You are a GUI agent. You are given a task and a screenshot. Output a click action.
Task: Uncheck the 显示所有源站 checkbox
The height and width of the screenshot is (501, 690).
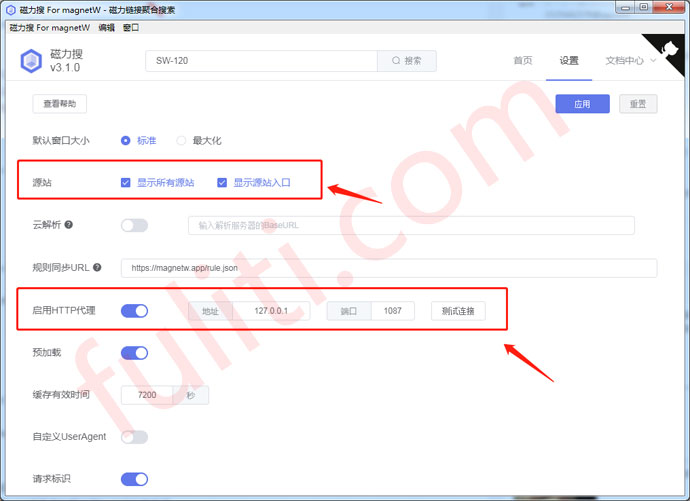pyautogui.click(x=126, y=183)
